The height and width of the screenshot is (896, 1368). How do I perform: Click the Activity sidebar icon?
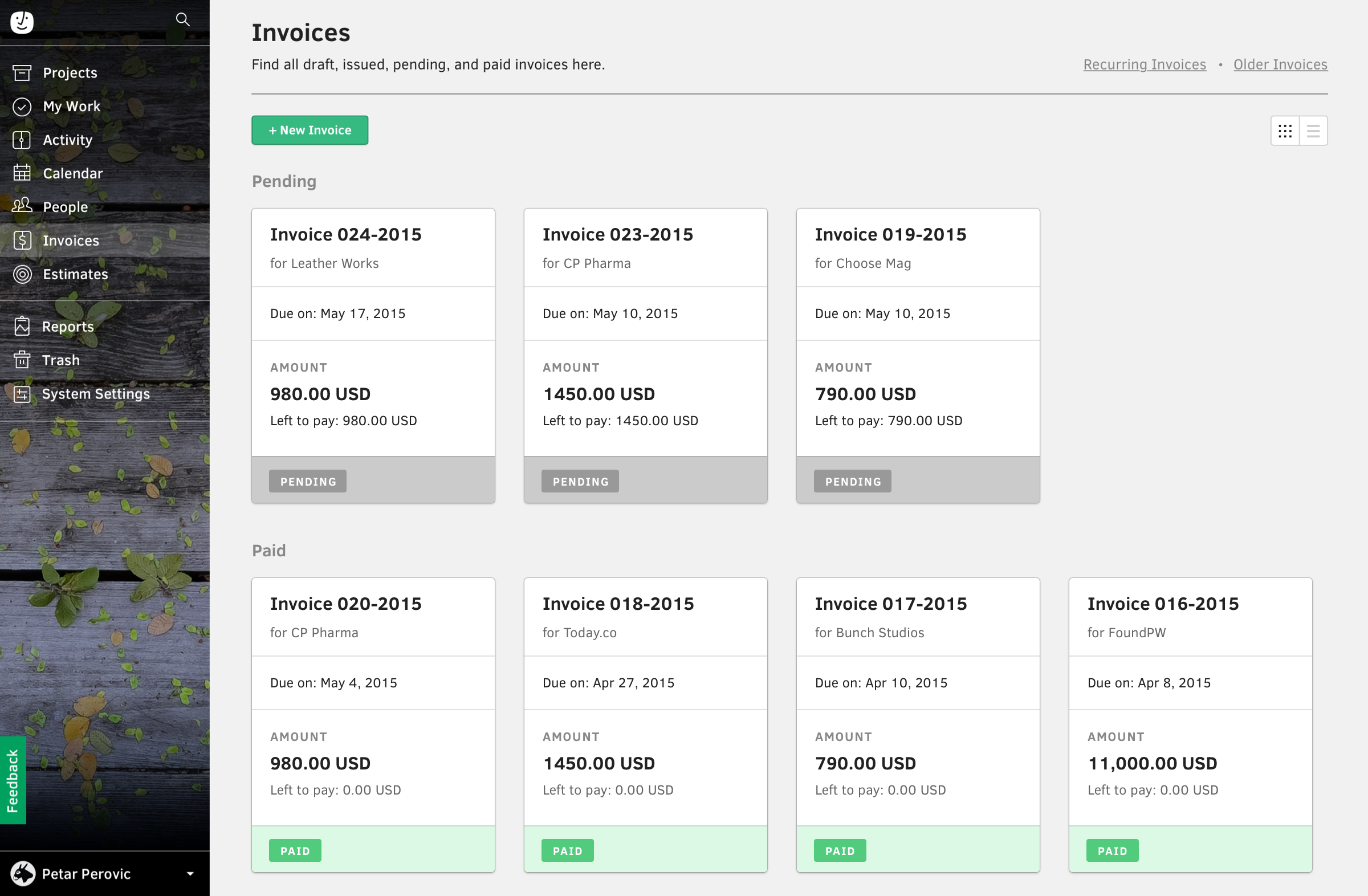(22, 140)
